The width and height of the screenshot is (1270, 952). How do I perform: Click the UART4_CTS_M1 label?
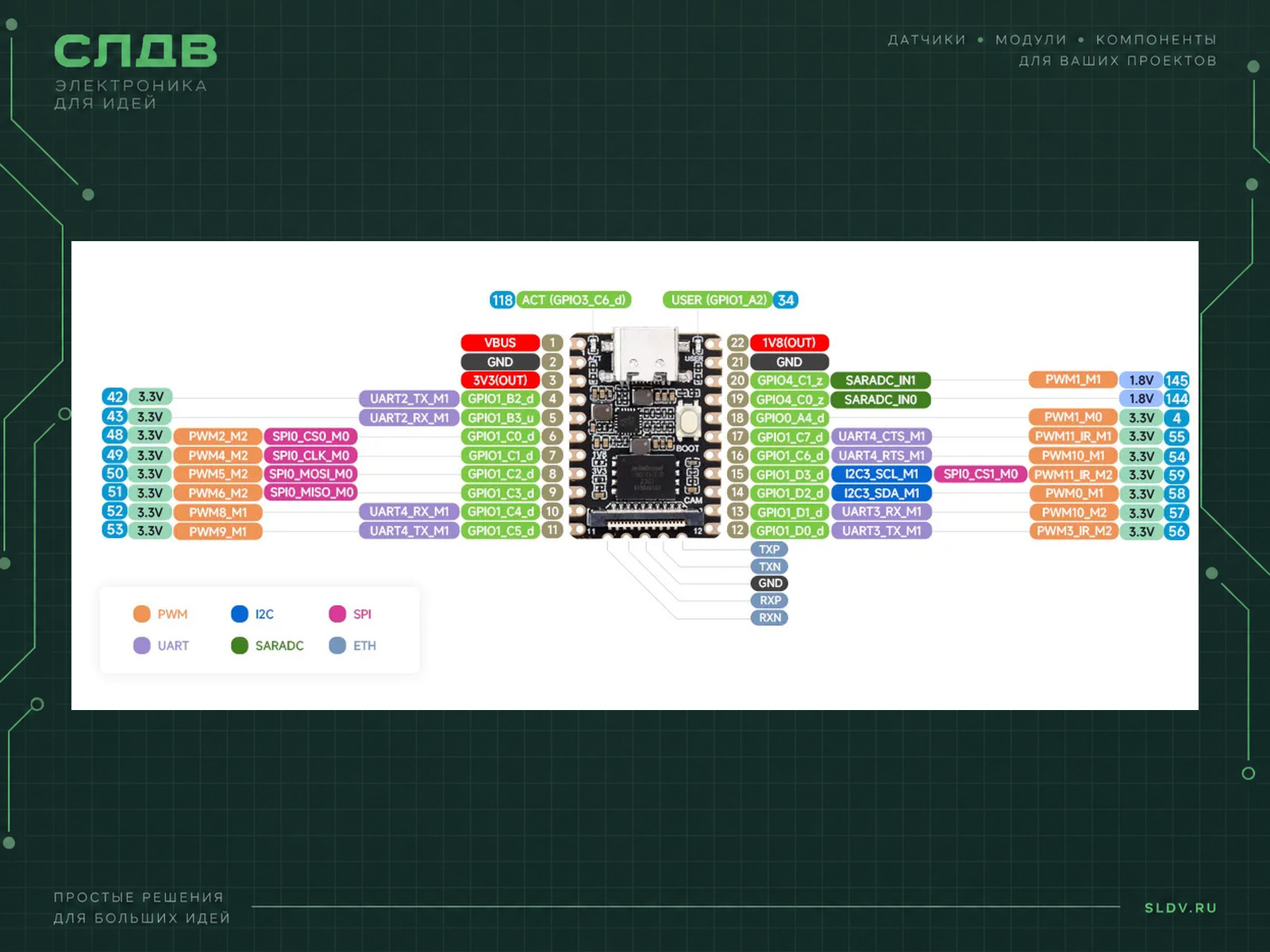point(881,436)
